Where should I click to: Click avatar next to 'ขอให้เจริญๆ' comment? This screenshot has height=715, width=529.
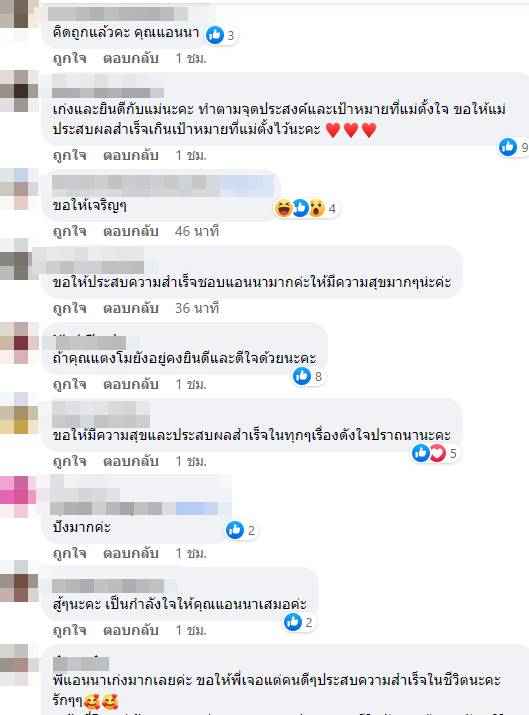pyautogui.click(x=19, y=189)
